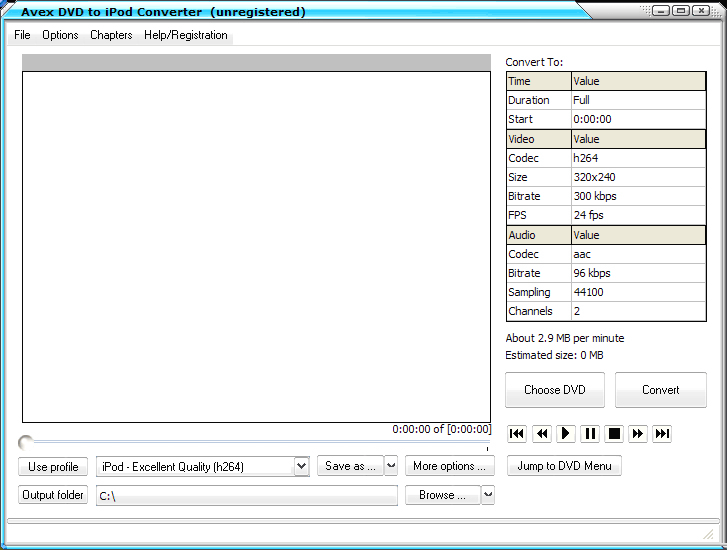Open the Chapters menu
Image resolution: width=727 pixels, height=550 pixels.
click(x=111, y=35)
